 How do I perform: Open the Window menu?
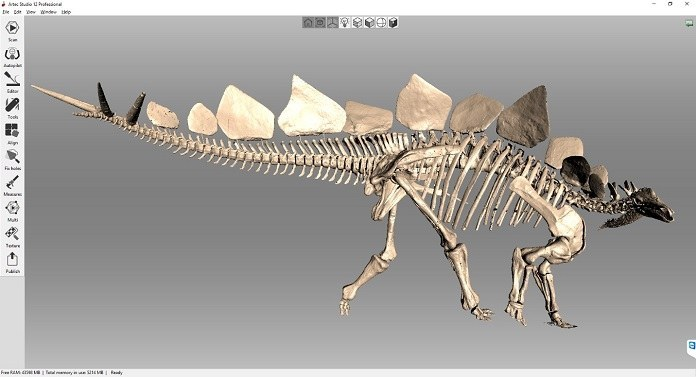(x=48, y=12)
